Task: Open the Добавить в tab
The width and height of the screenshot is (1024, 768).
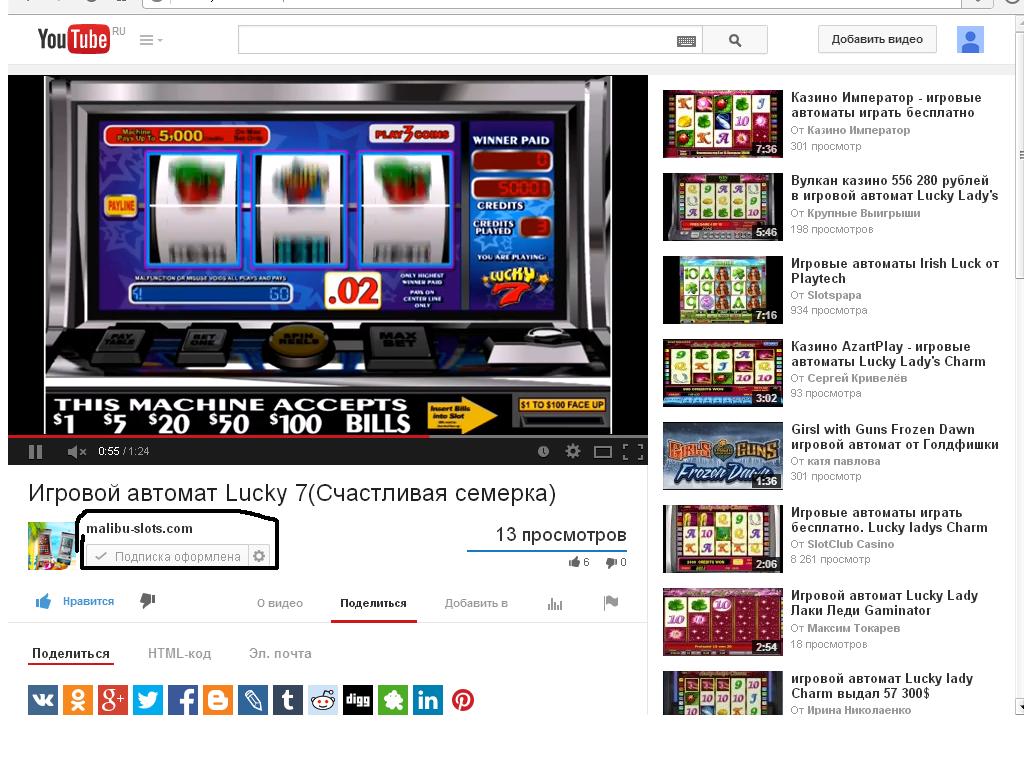Action: click(x=476, y=603)
